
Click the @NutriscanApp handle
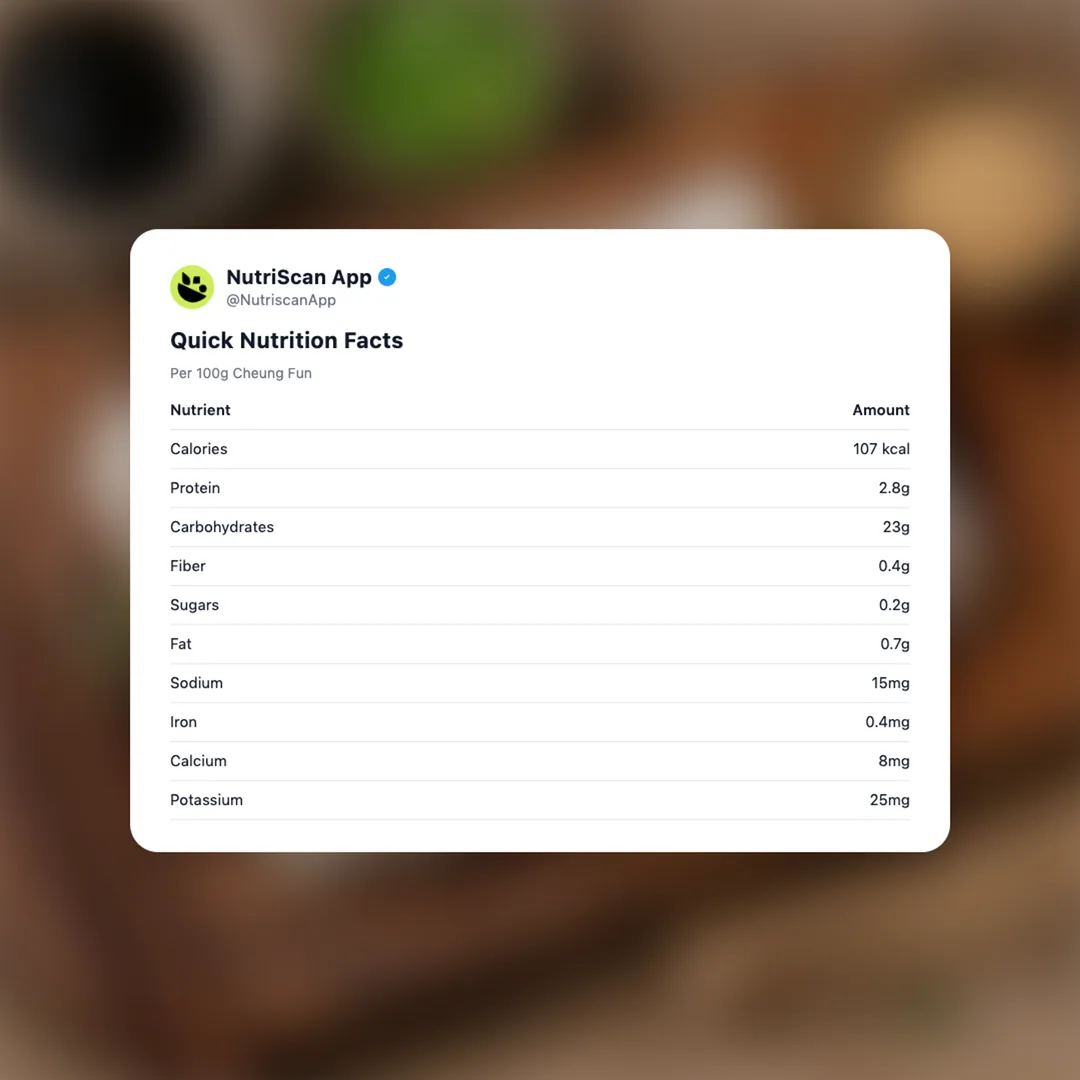coord(280,300)
